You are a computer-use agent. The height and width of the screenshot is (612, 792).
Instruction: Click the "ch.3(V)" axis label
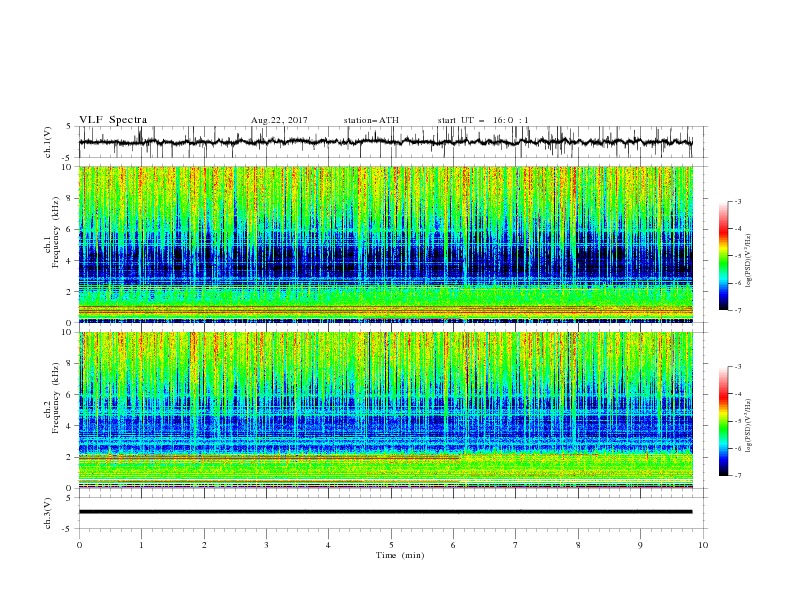[x=48, y=513]
